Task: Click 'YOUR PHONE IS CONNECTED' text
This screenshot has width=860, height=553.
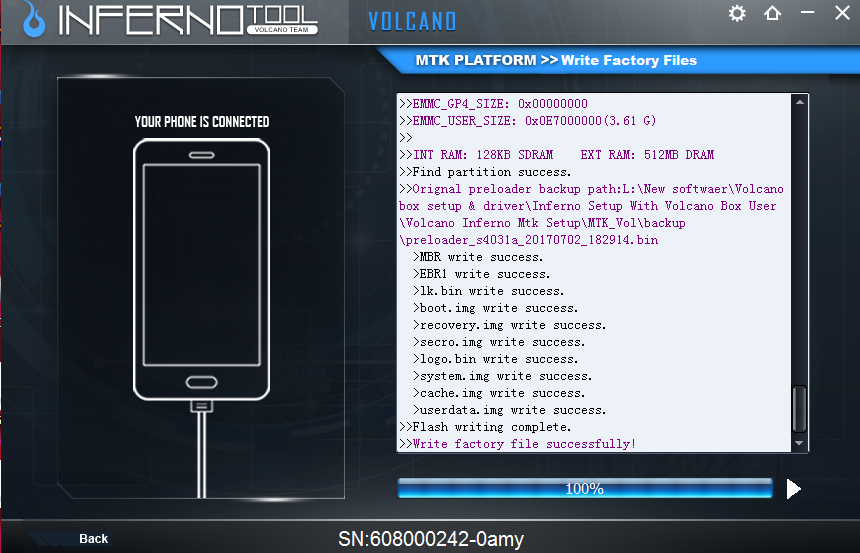Action: [x=202, y=121]
